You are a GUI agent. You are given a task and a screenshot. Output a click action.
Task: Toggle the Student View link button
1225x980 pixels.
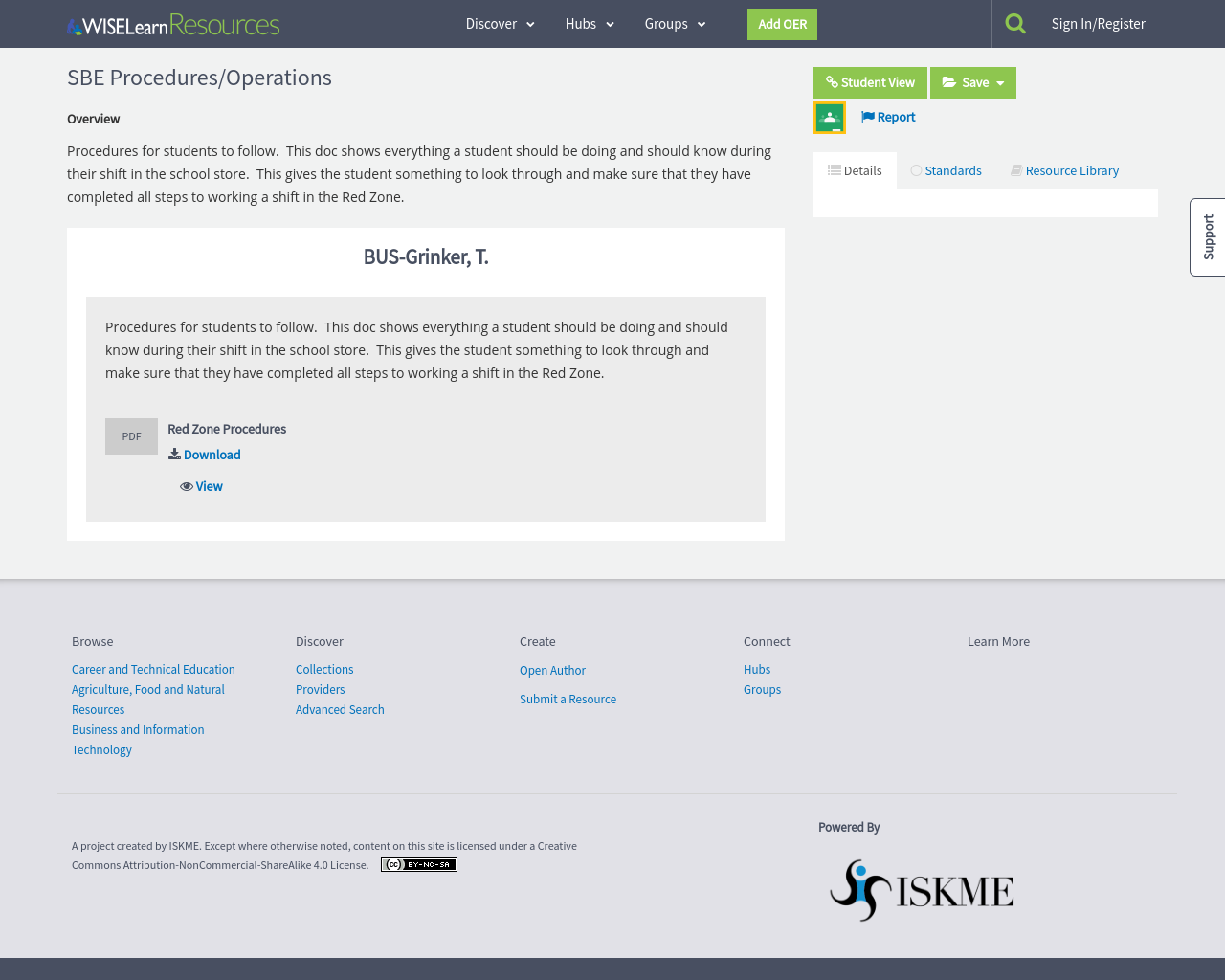(869, 82)
